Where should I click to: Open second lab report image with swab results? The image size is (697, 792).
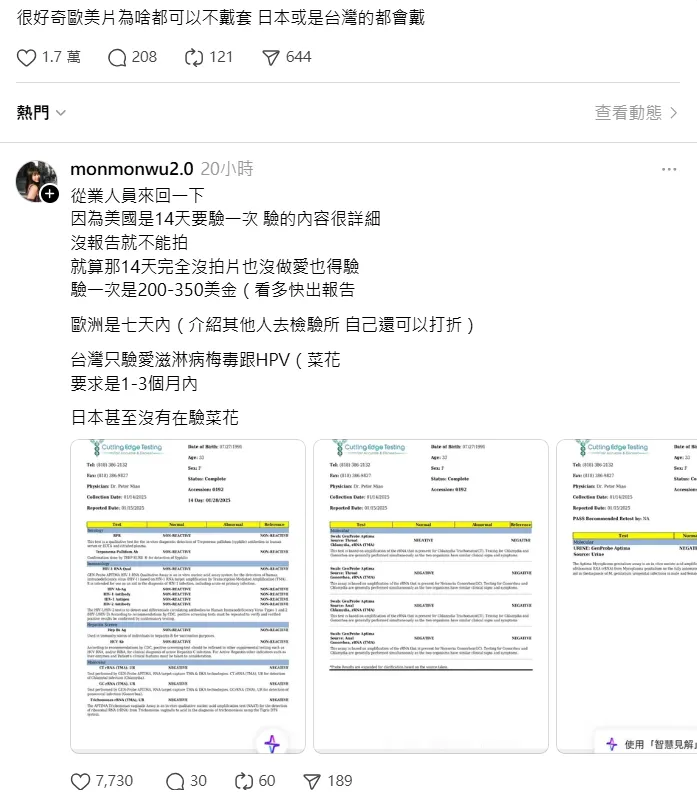click(x=431, y=597)
